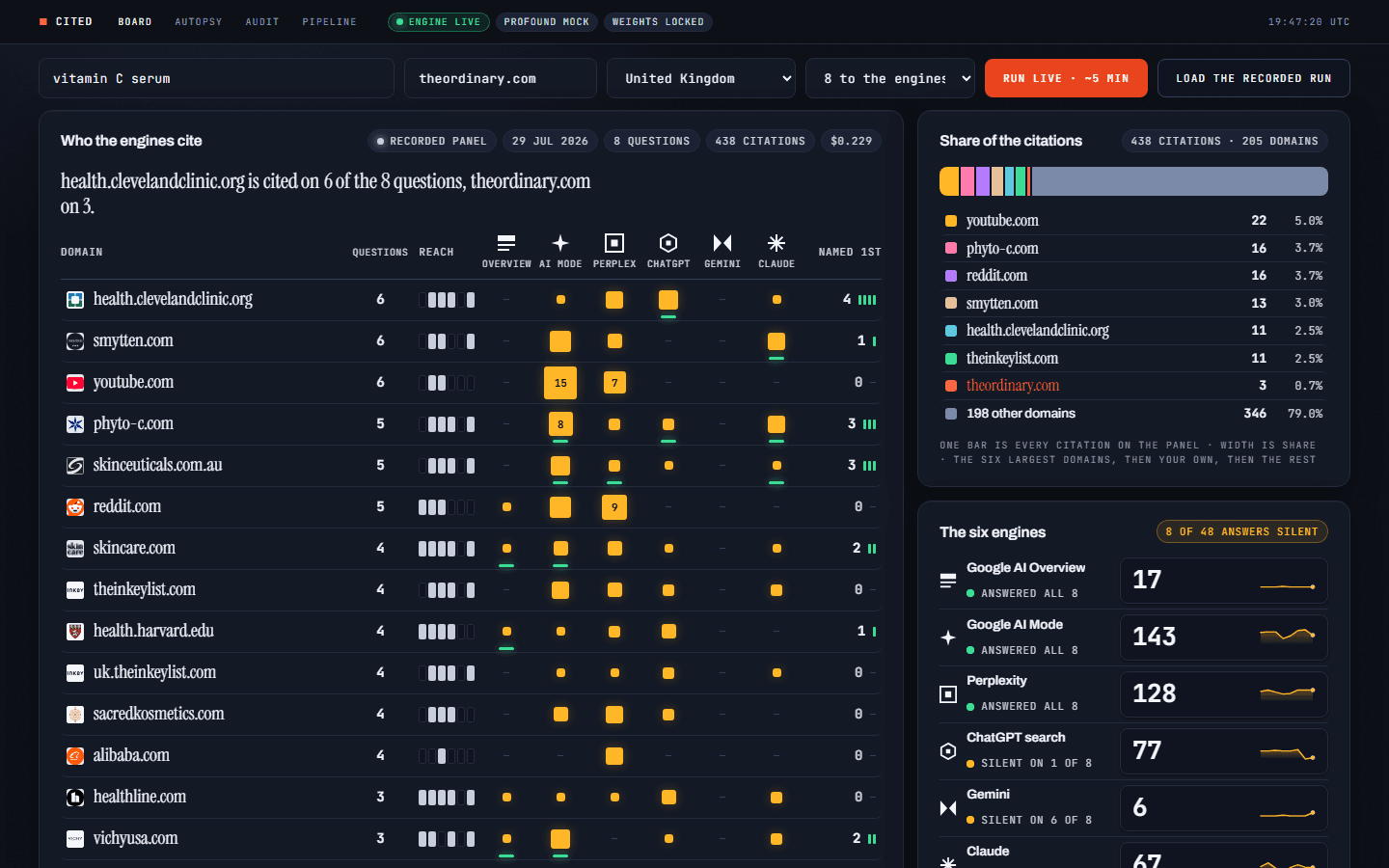The width and height of the screenshot is (1389, 868).
Task: Click 'health.clevelandclinic.org' in the domain table
Action: click(173, 300)
